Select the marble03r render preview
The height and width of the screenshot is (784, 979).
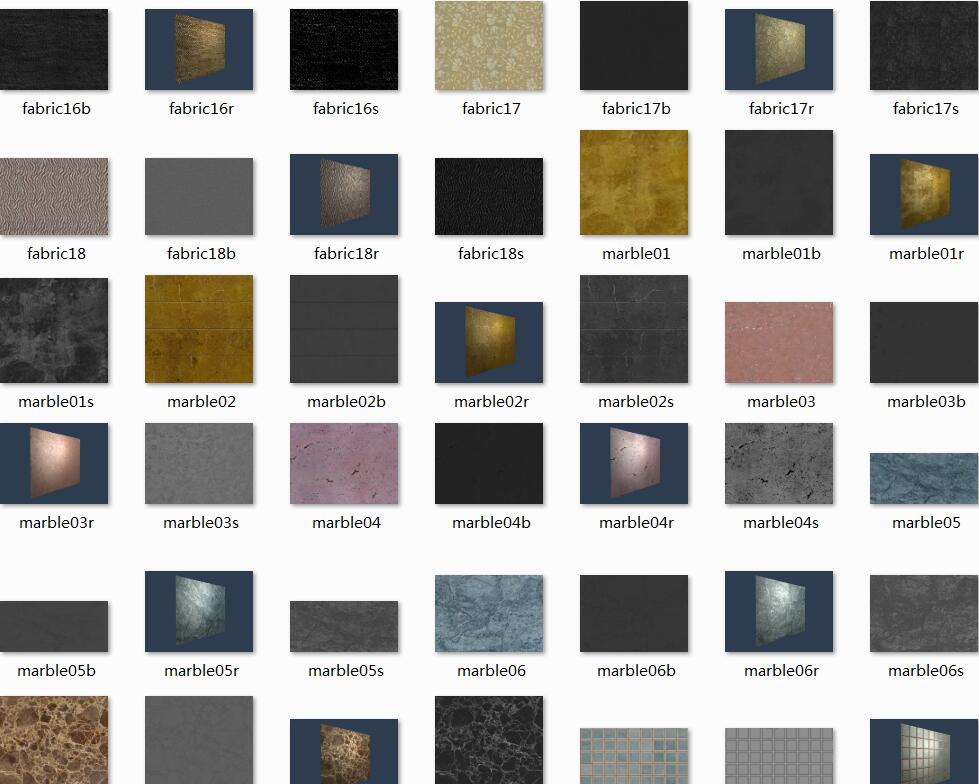(54, 464)
